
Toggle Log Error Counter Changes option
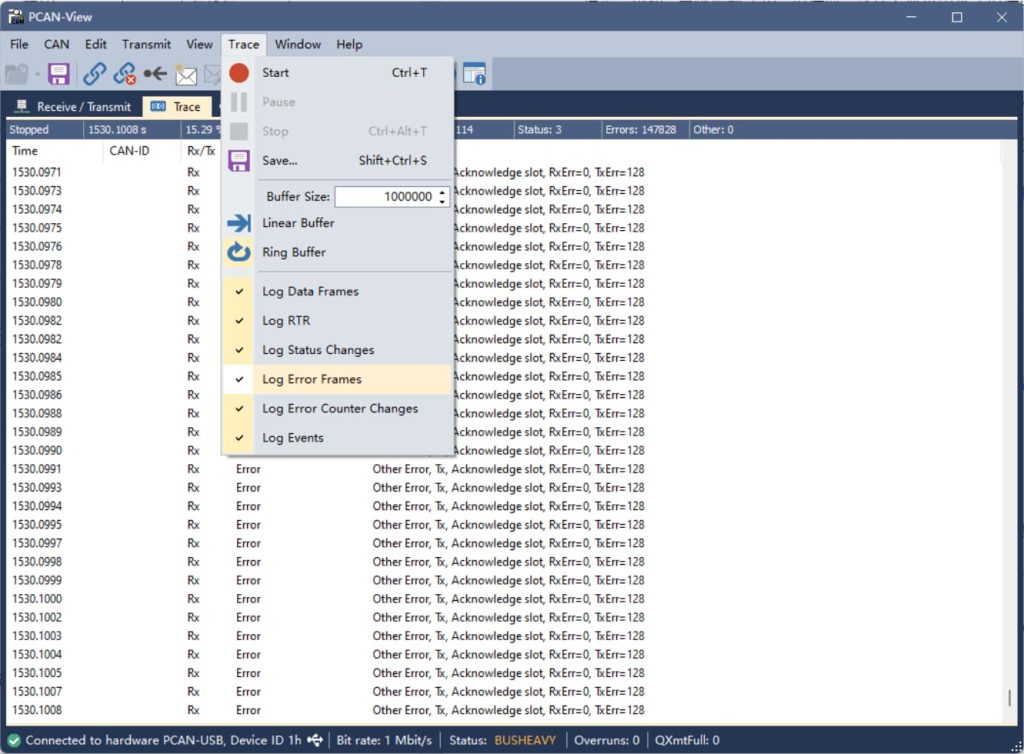pyautogui.click(x=338, y=409)
